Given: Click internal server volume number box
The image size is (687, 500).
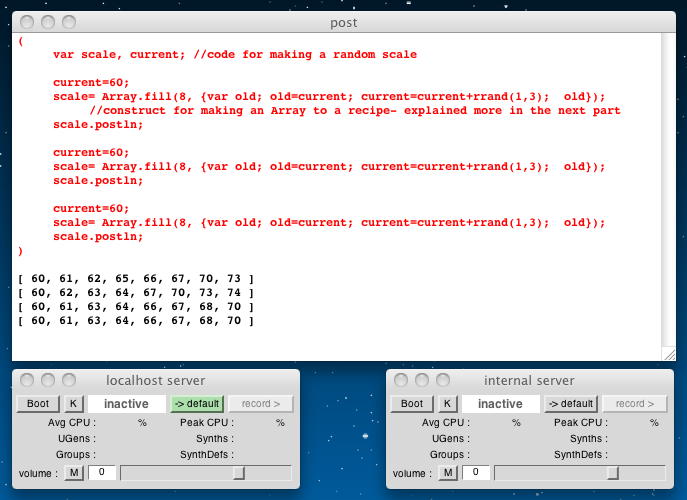Looking at the screenshot, I should [475, 472].
